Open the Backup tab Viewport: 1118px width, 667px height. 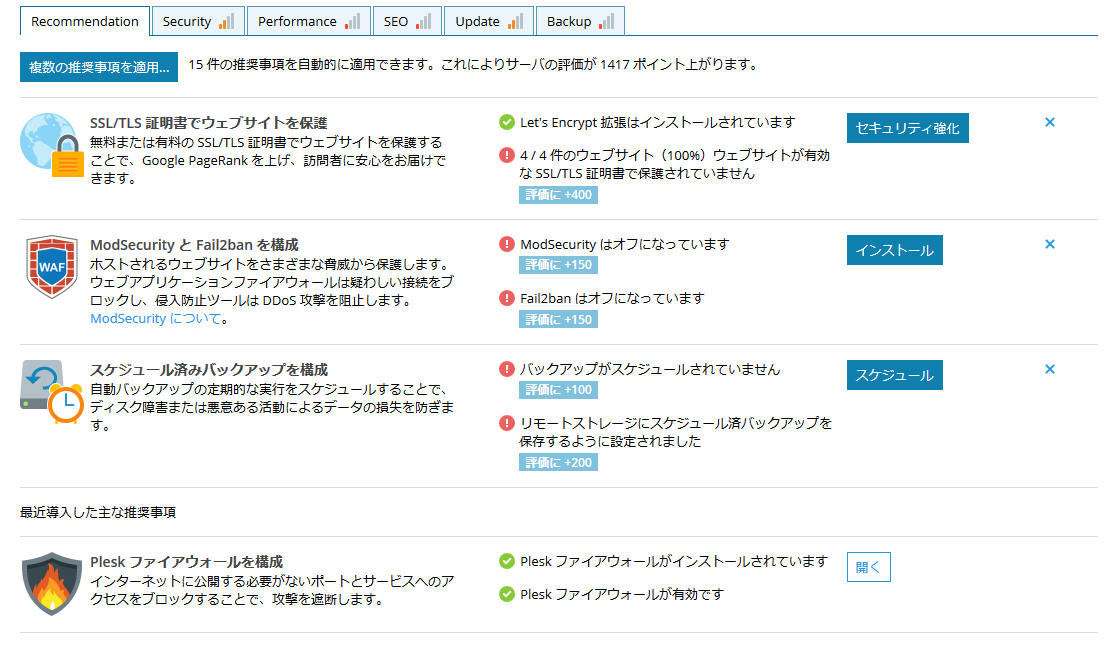coord(579,21)
